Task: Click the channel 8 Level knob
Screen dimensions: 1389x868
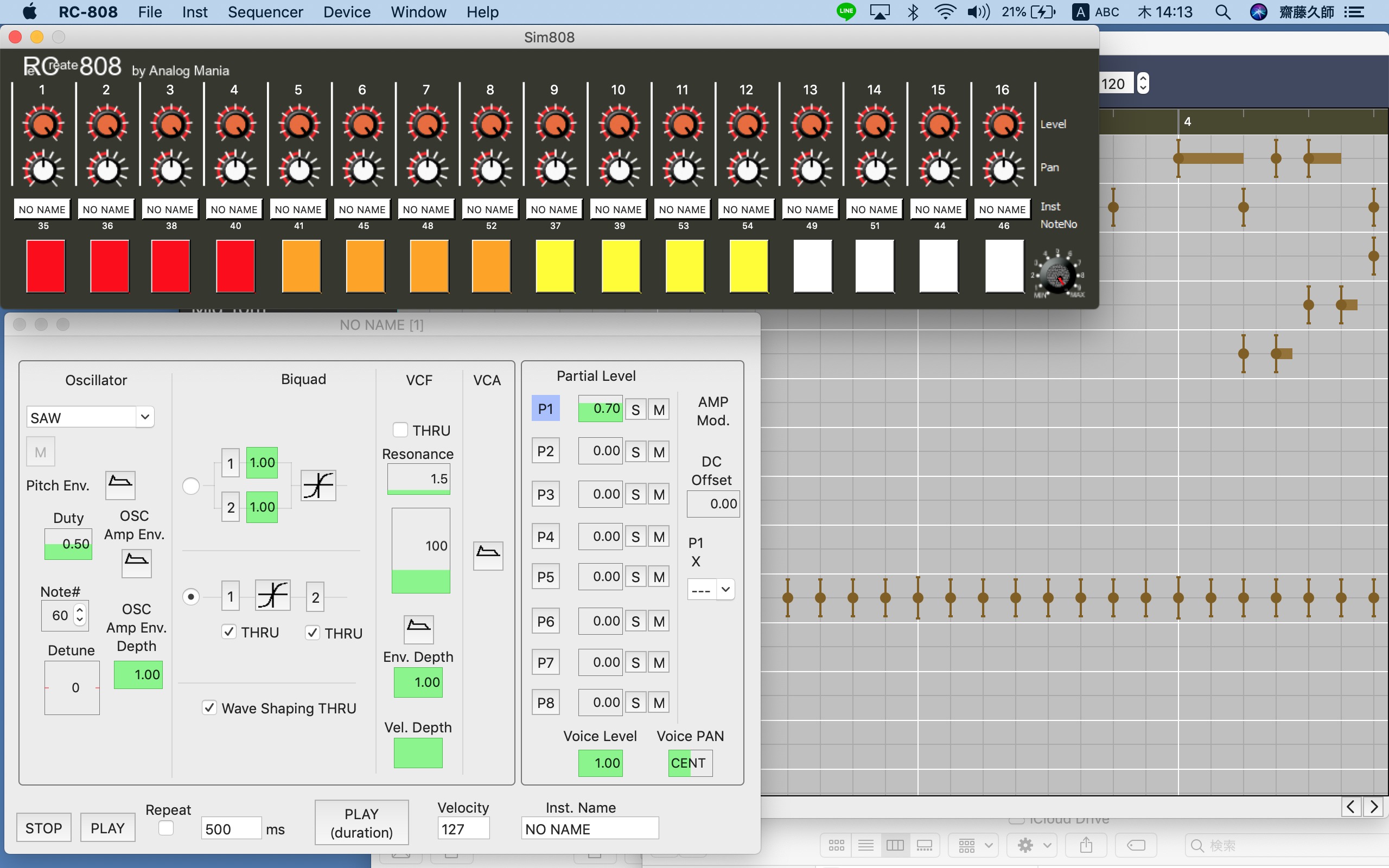Action: (x=490, y=124)
